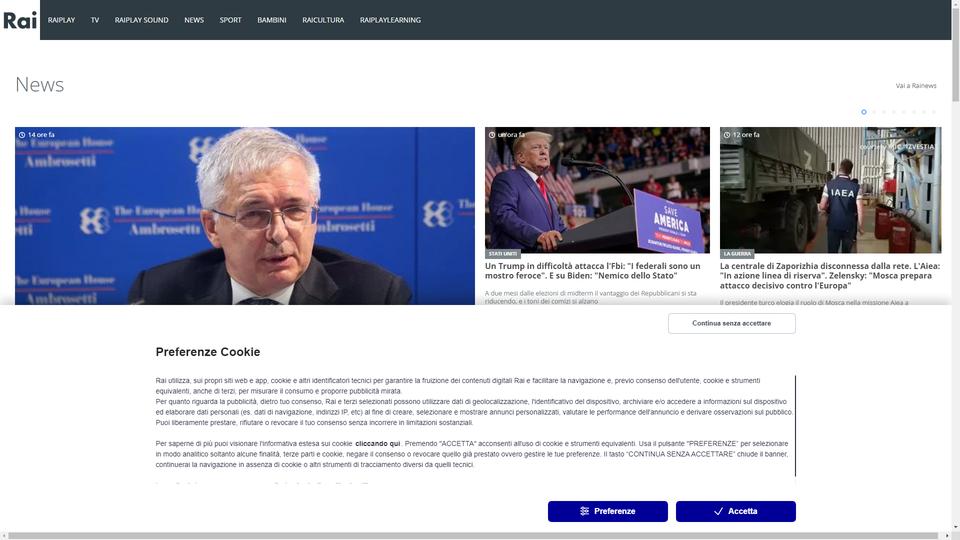Open the NEWS menu item

[x=194, y=20]
